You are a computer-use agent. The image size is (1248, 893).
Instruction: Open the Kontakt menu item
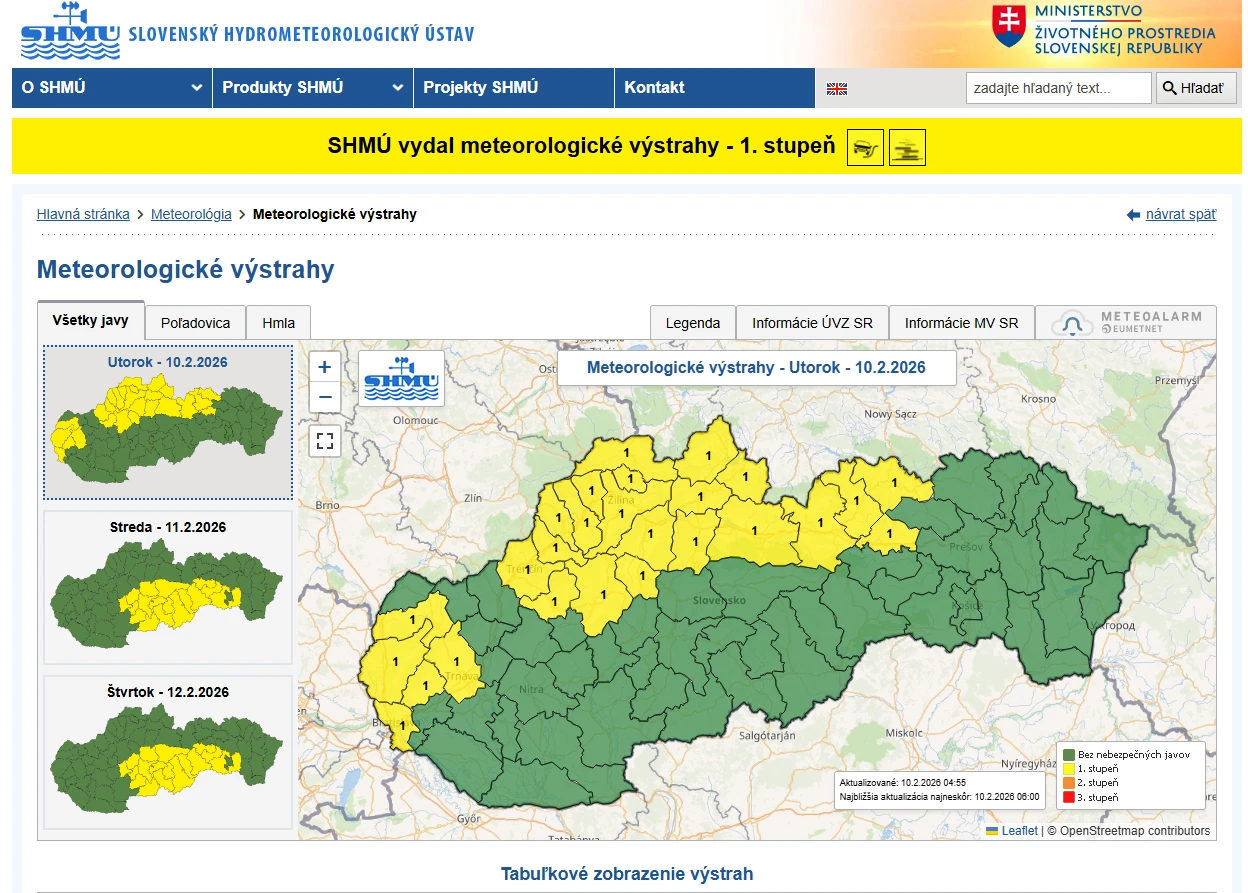654,88
